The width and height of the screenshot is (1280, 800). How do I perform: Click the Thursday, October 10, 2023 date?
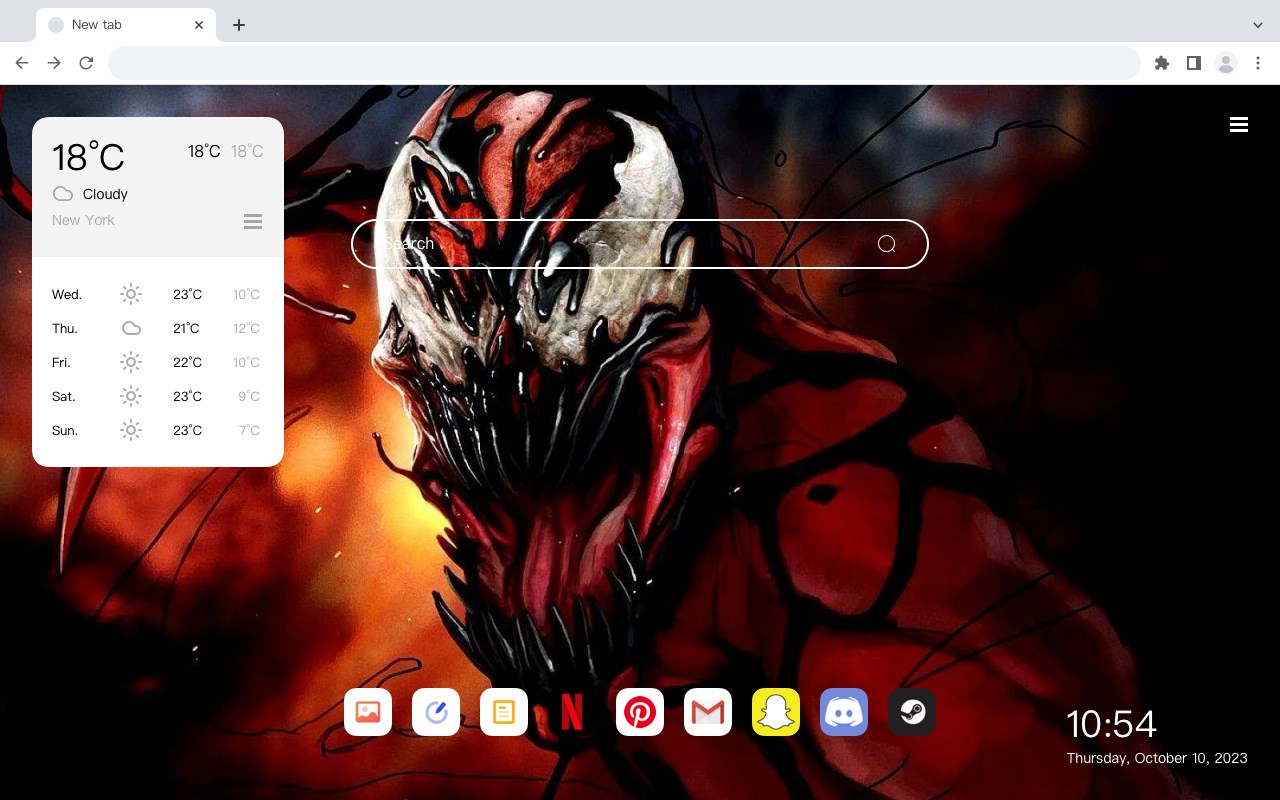coord(1157,758)
